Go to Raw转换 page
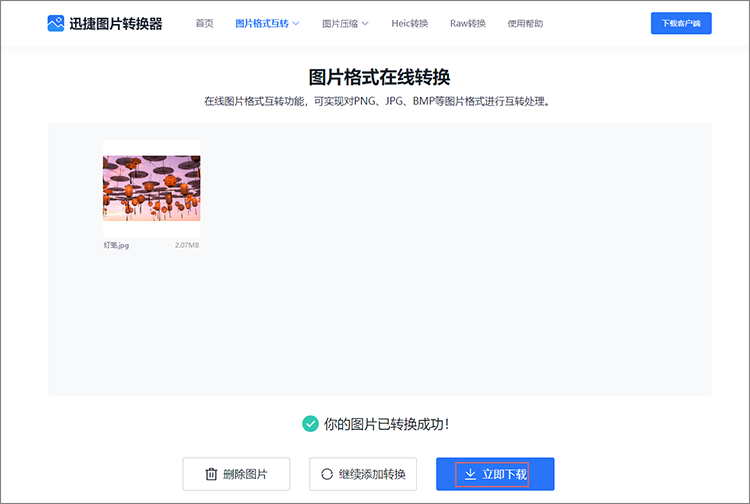Viewport: 750px width, 504px height. coord(467,23)
